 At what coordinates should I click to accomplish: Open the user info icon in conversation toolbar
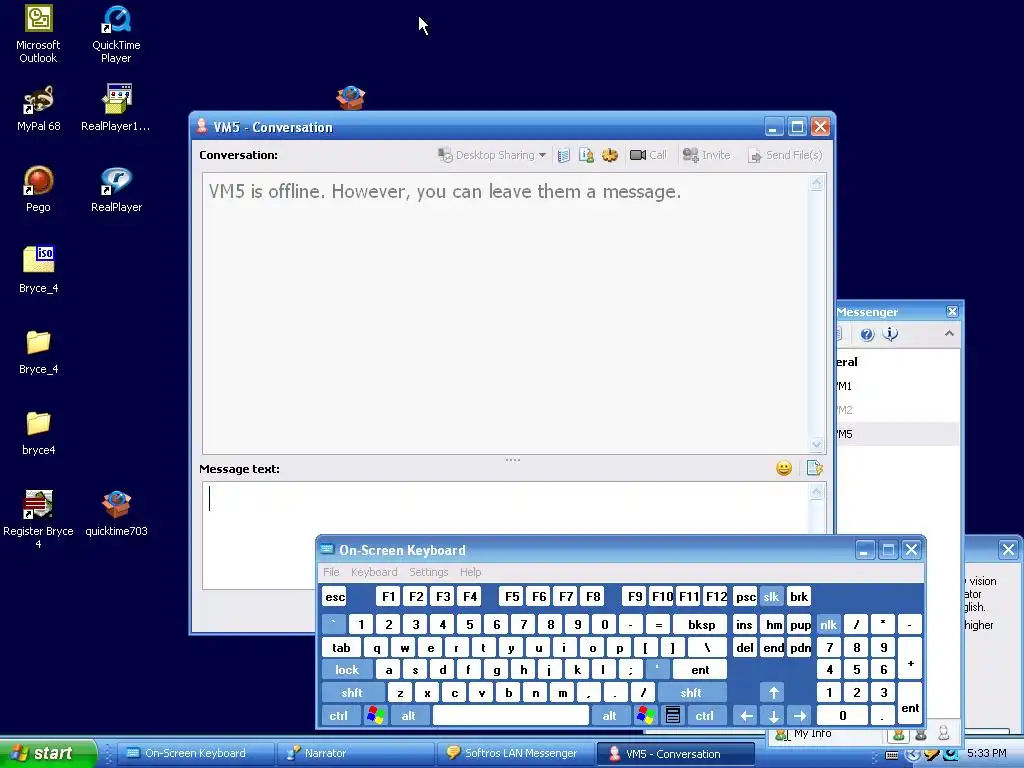(586, 155)
